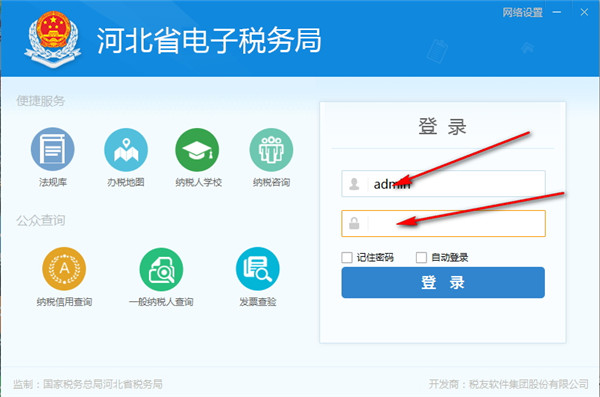Open the 办税地图 tax map icon
This screenshot has height=397, width=600.
point(126,149)
